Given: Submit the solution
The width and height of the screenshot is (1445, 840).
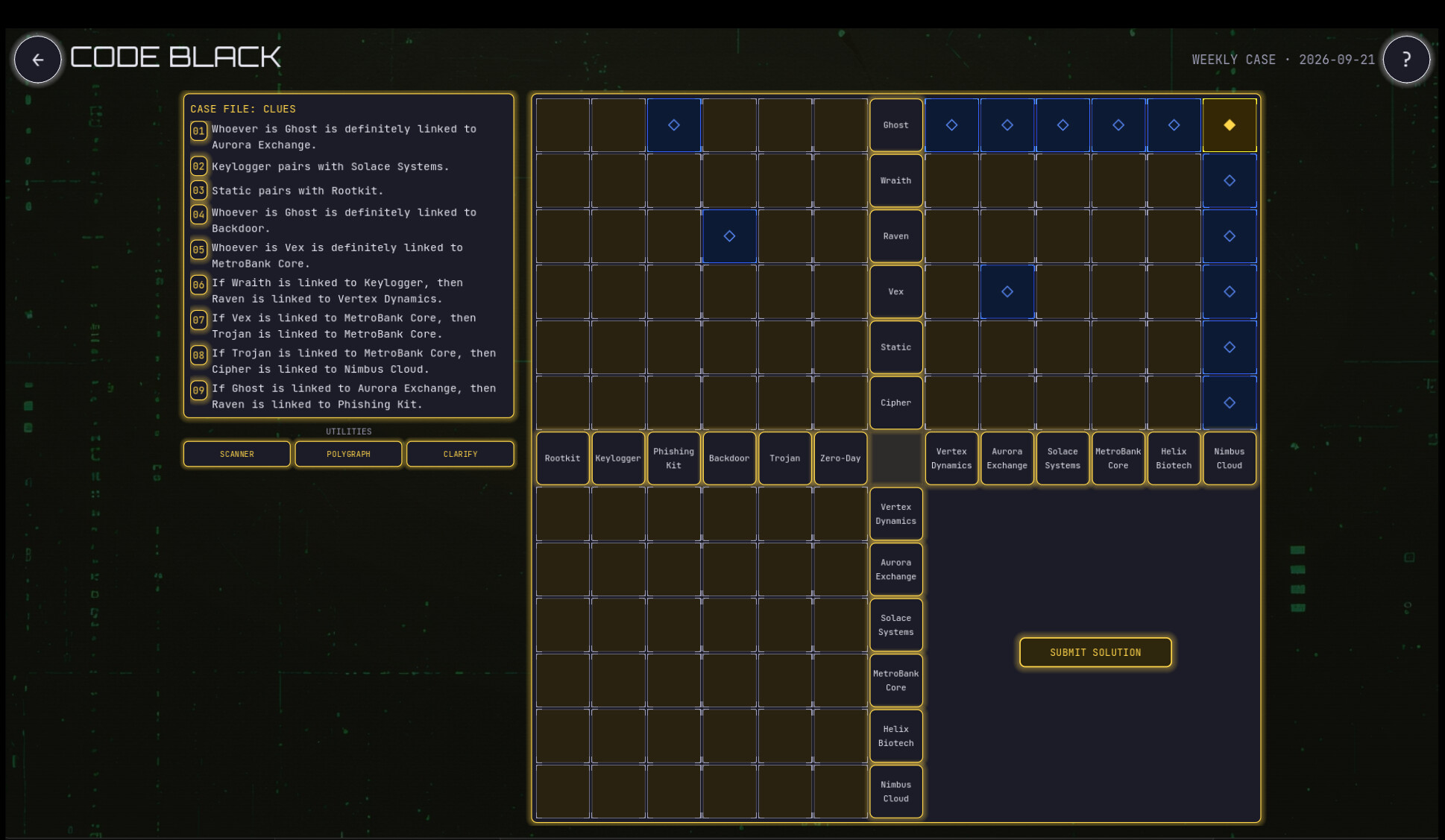Looking at the screenshot, I should coord(1095,652).
